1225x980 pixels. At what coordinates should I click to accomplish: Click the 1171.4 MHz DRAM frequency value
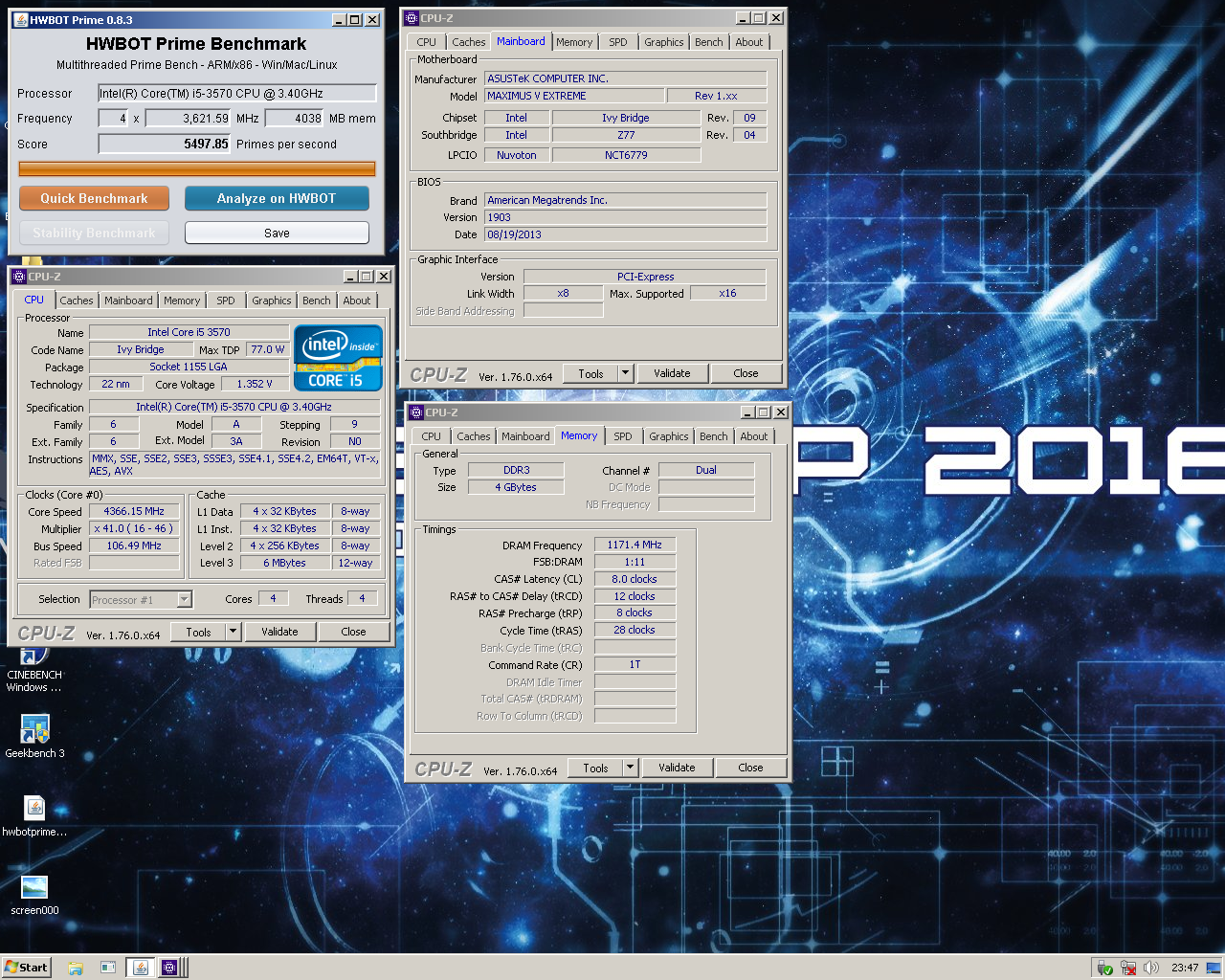(635, 545)
